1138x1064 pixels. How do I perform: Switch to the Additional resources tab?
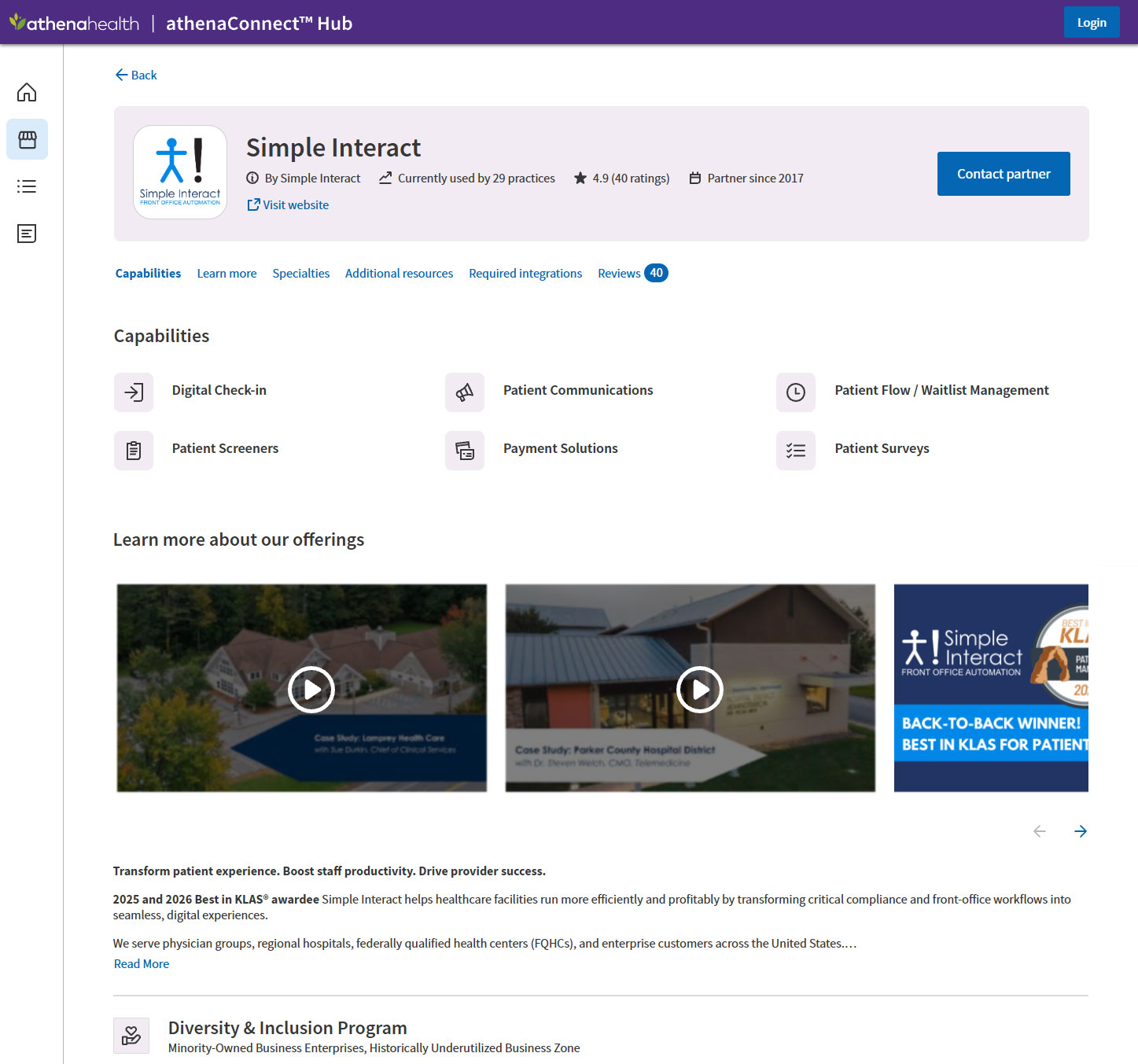[x=399, y=273]
